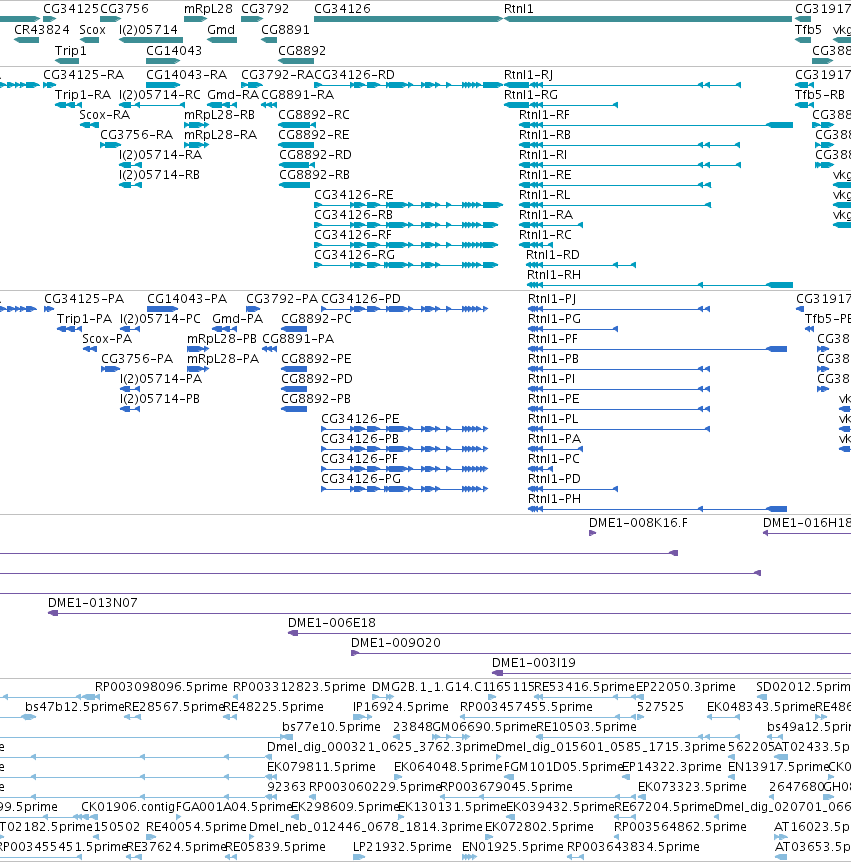Image resolution: width=851 pixels, height=862 pixels.
Task: Click the Scox gene label
Action: (x=92, y=30)
